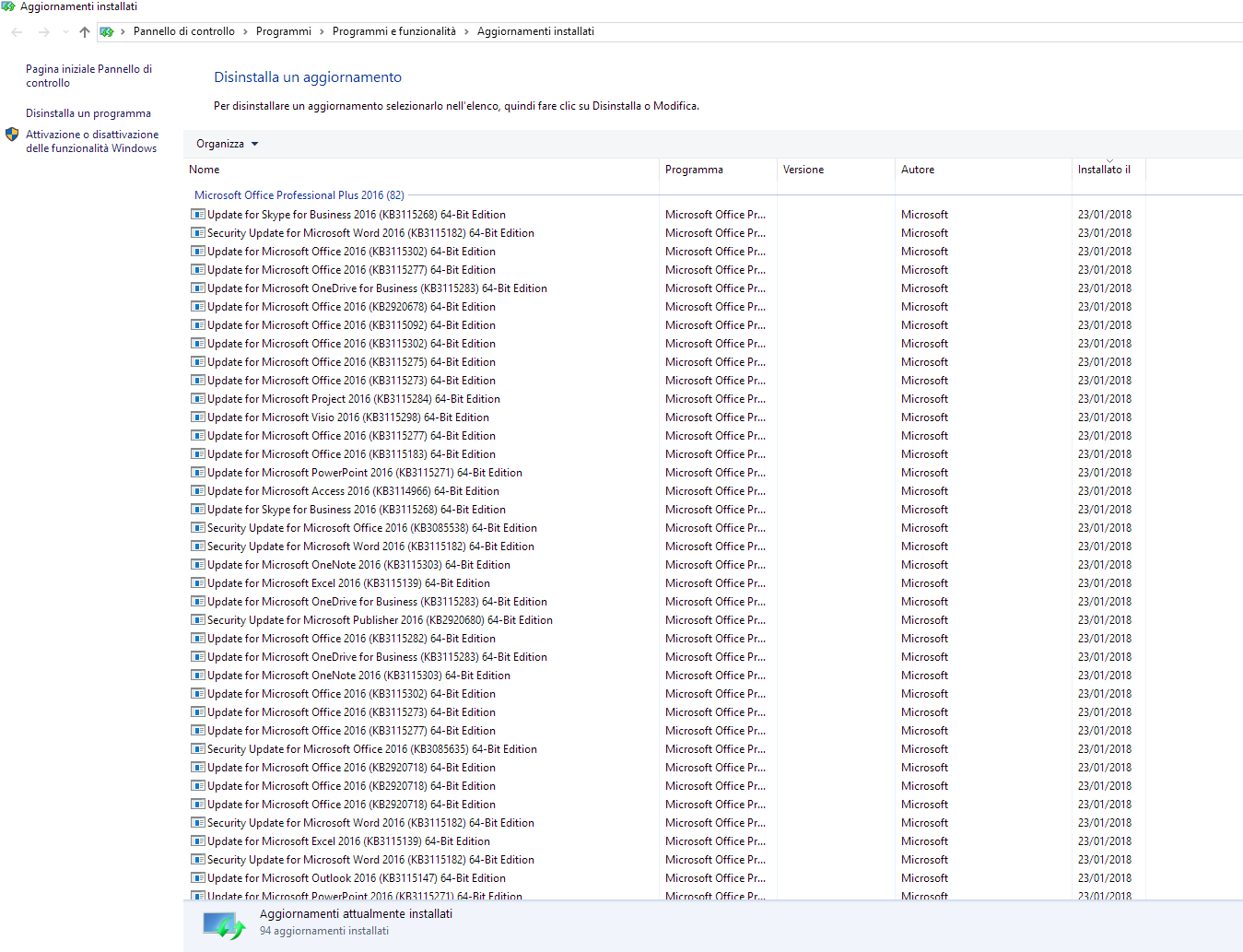Open the Organizza dropdown menu

227,144
